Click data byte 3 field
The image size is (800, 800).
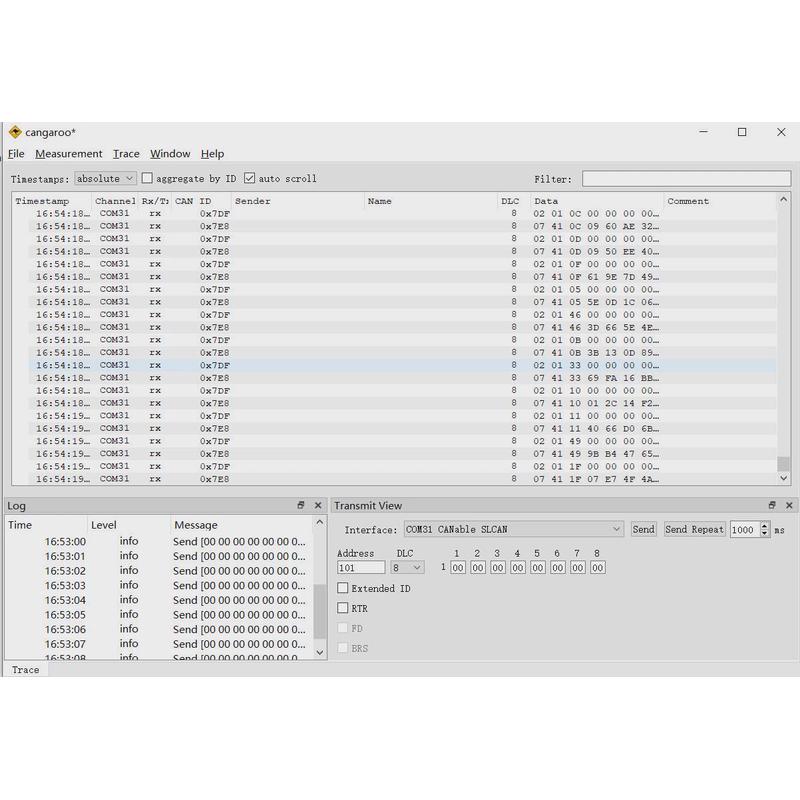coord(497,567)
